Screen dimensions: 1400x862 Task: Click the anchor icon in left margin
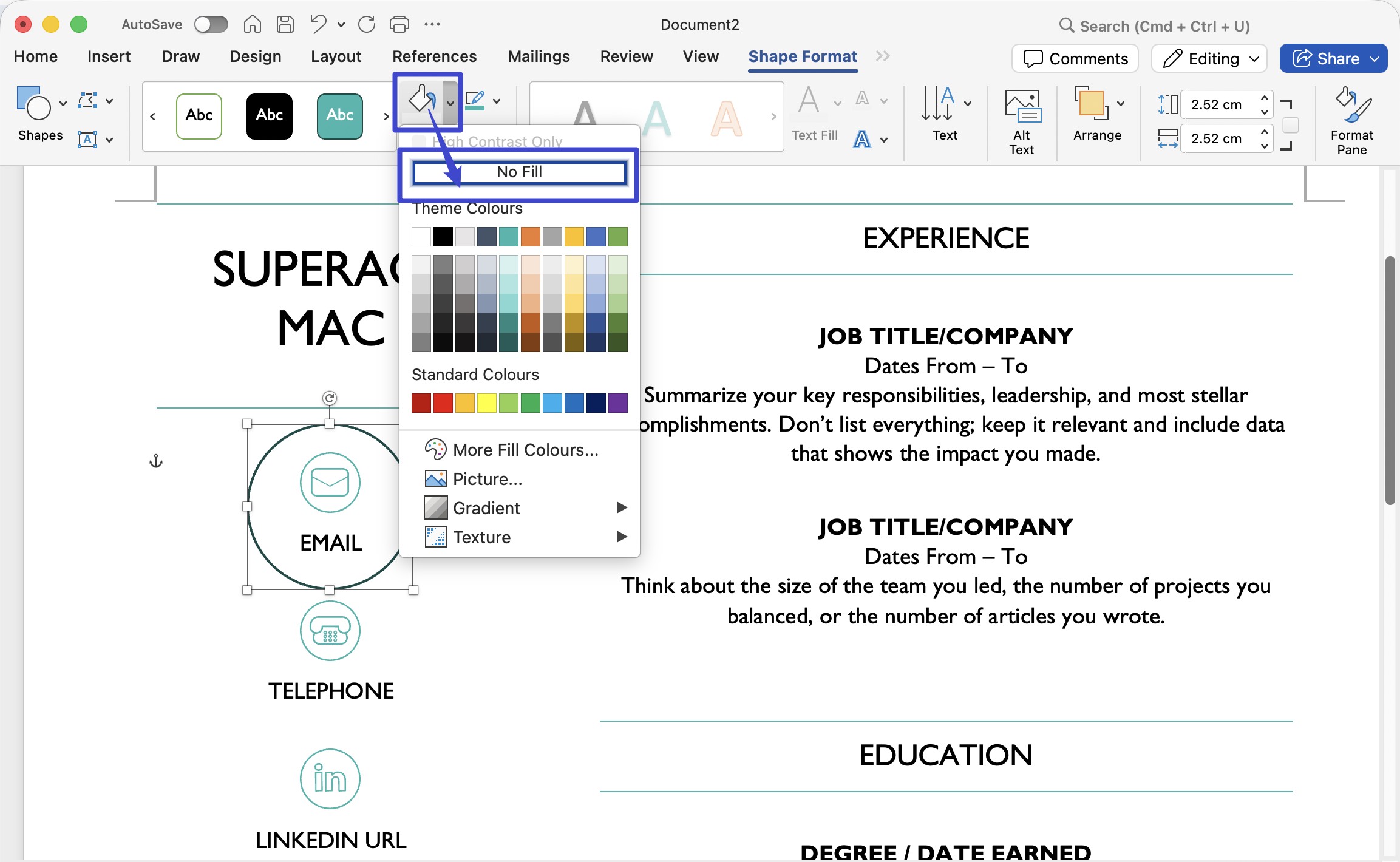pos(156,461)
